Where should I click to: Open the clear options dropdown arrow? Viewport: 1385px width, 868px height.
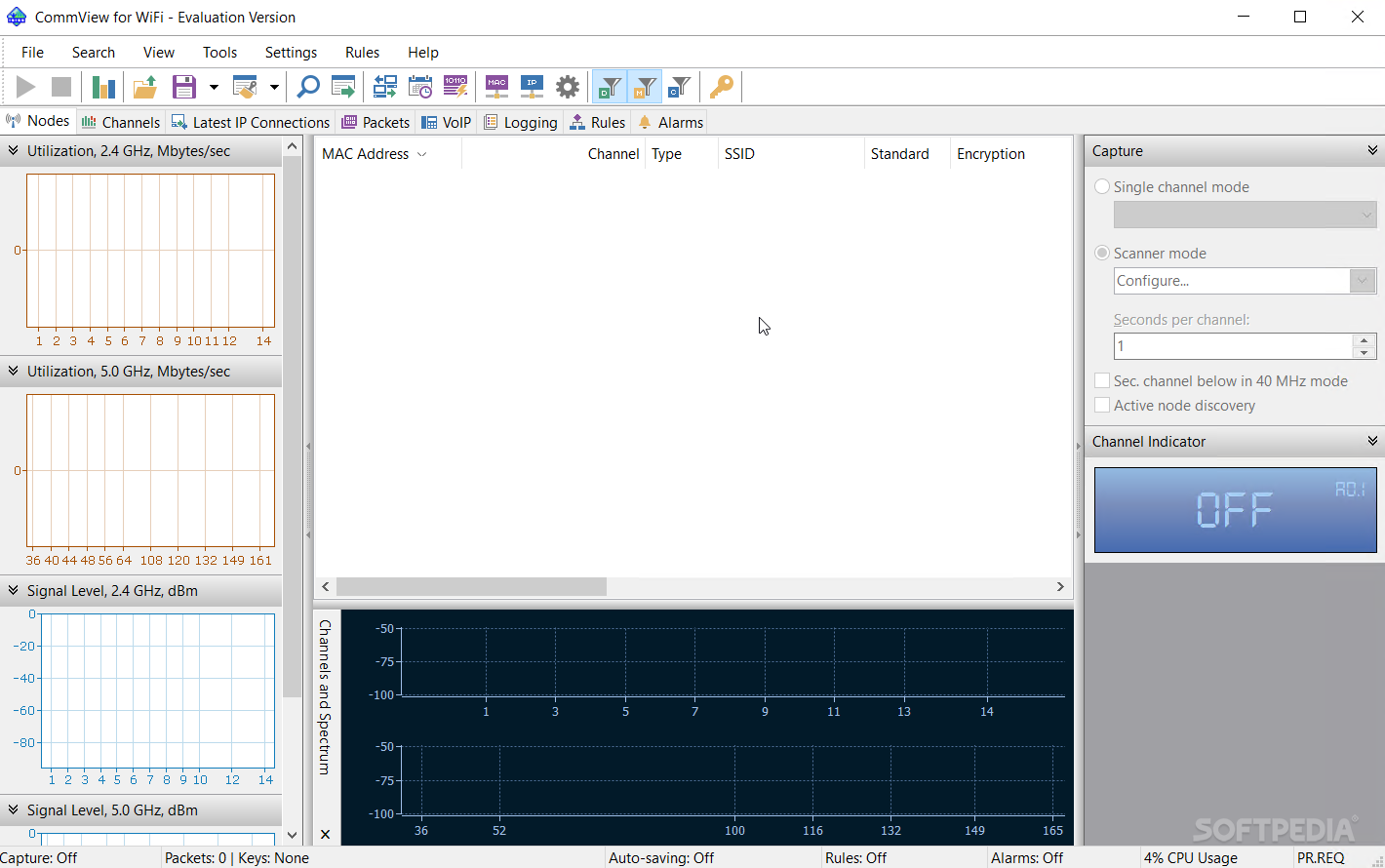click(x=274, y=87)
